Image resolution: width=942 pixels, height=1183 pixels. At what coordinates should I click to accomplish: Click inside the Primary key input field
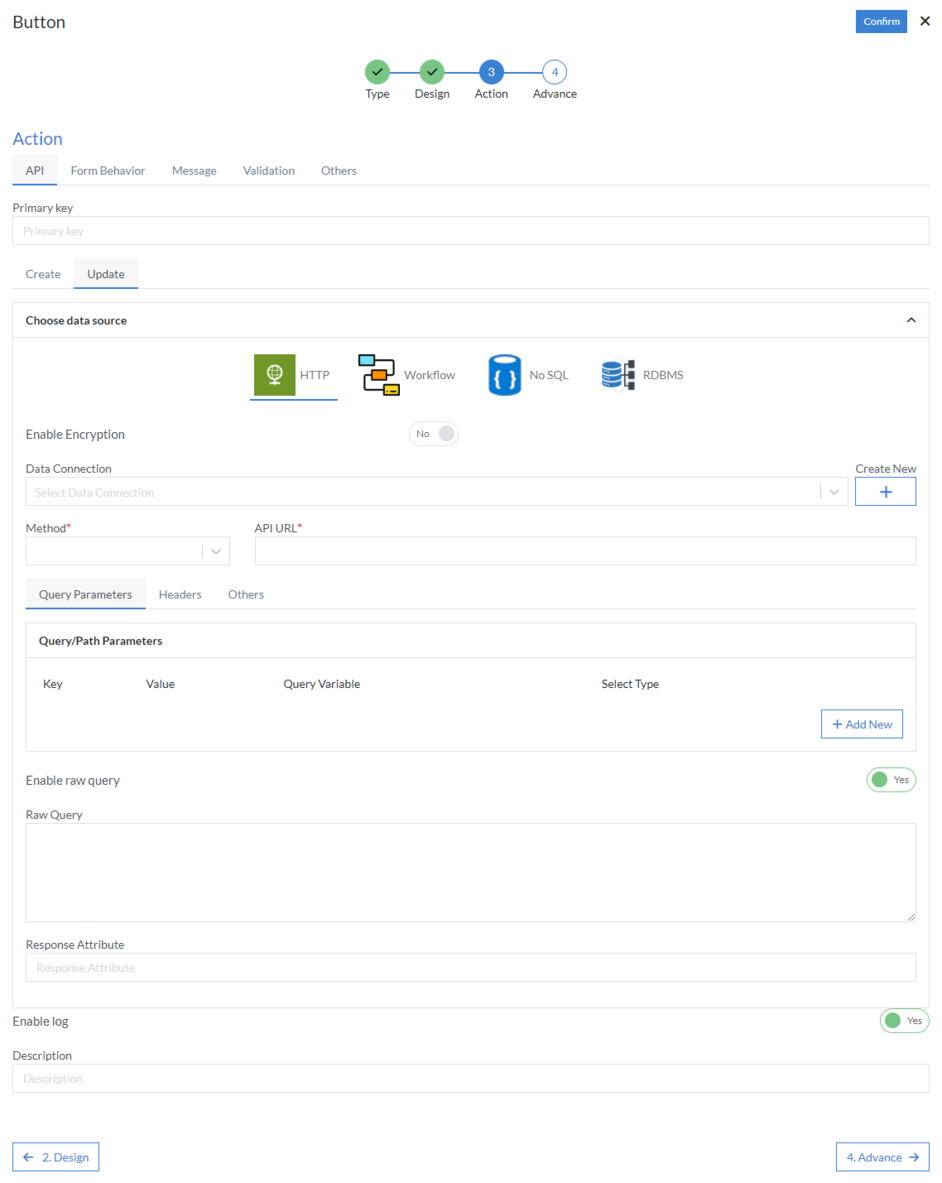[470, 230]
